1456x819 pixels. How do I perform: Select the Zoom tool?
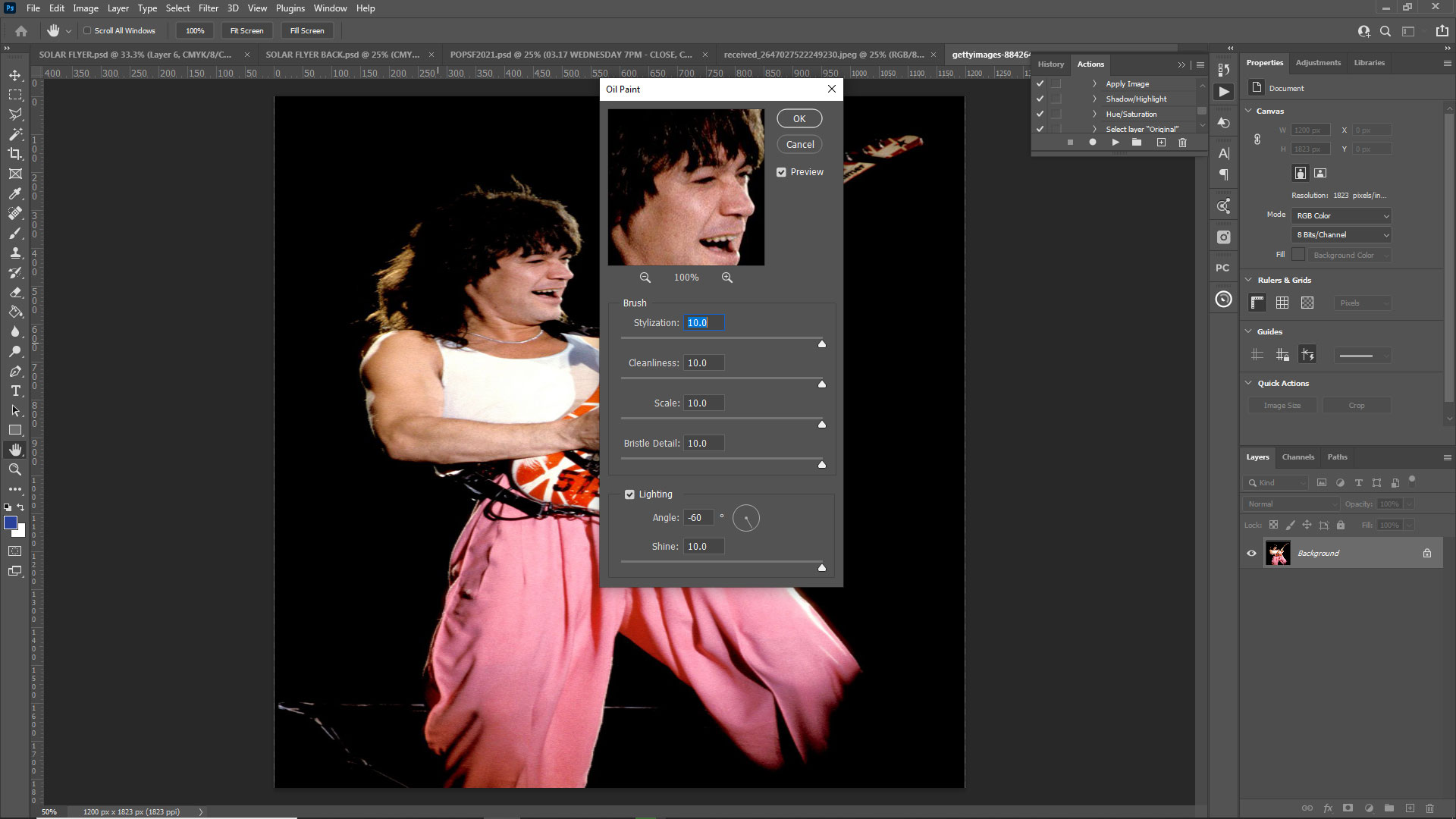15,469
